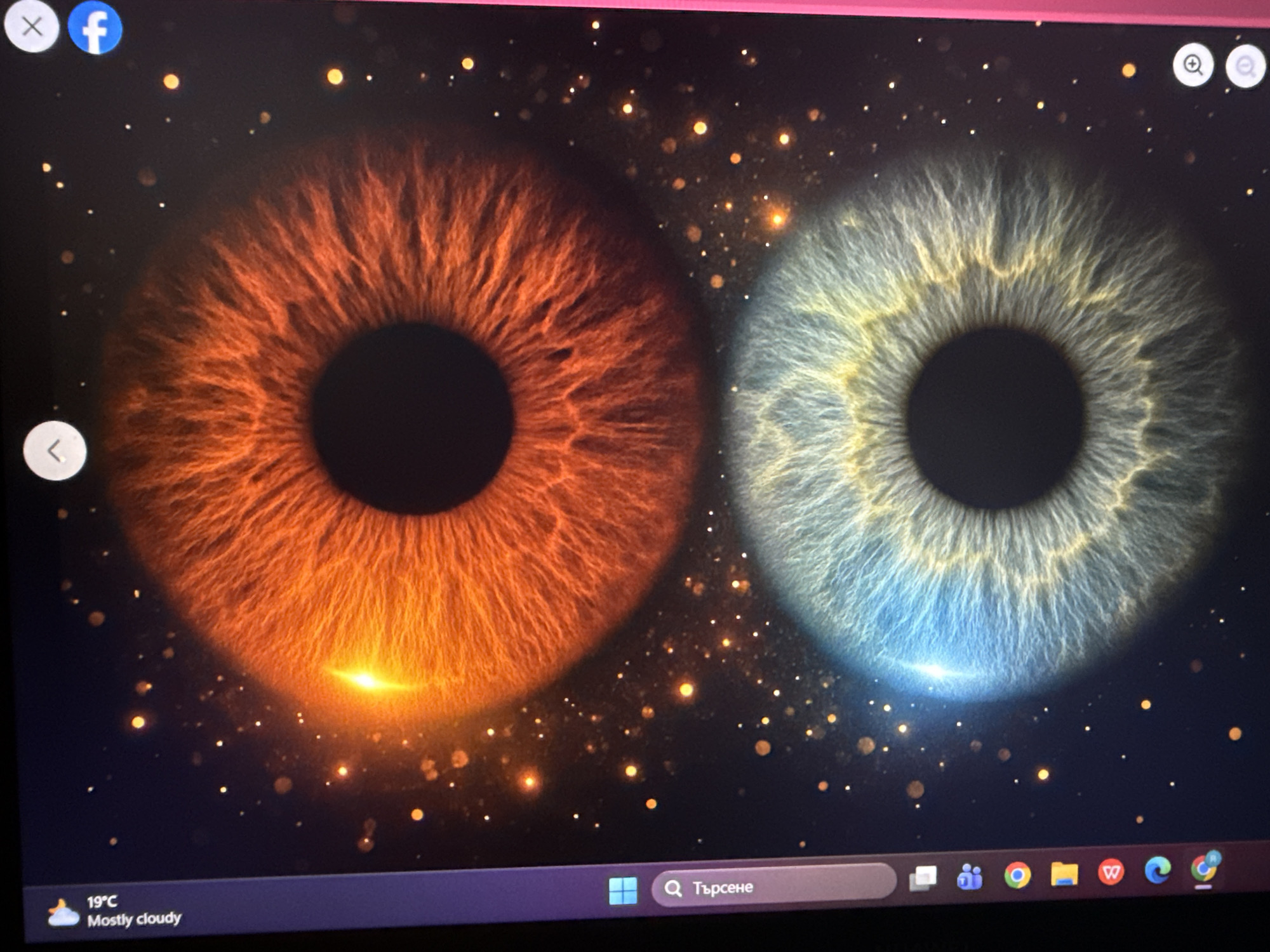
Task: Zoom out with the magnifier minus icon
Action: [x=1245, y=66]
